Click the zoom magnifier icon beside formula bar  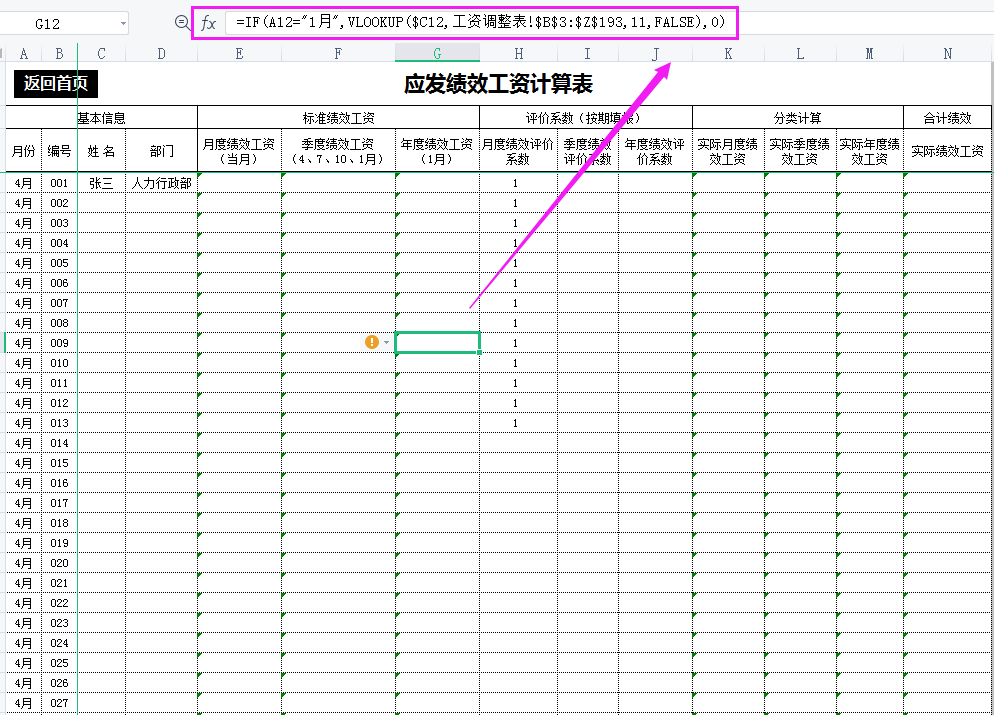[182, 23]
